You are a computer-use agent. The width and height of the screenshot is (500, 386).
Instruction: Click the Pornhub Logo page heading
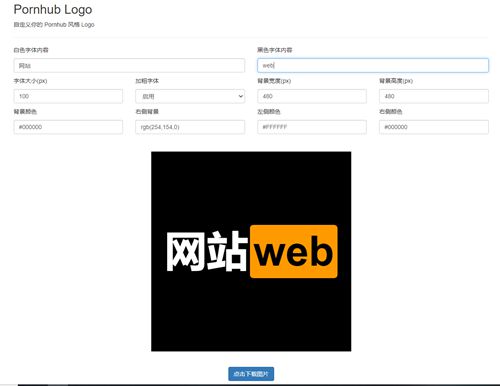(53, 9)
